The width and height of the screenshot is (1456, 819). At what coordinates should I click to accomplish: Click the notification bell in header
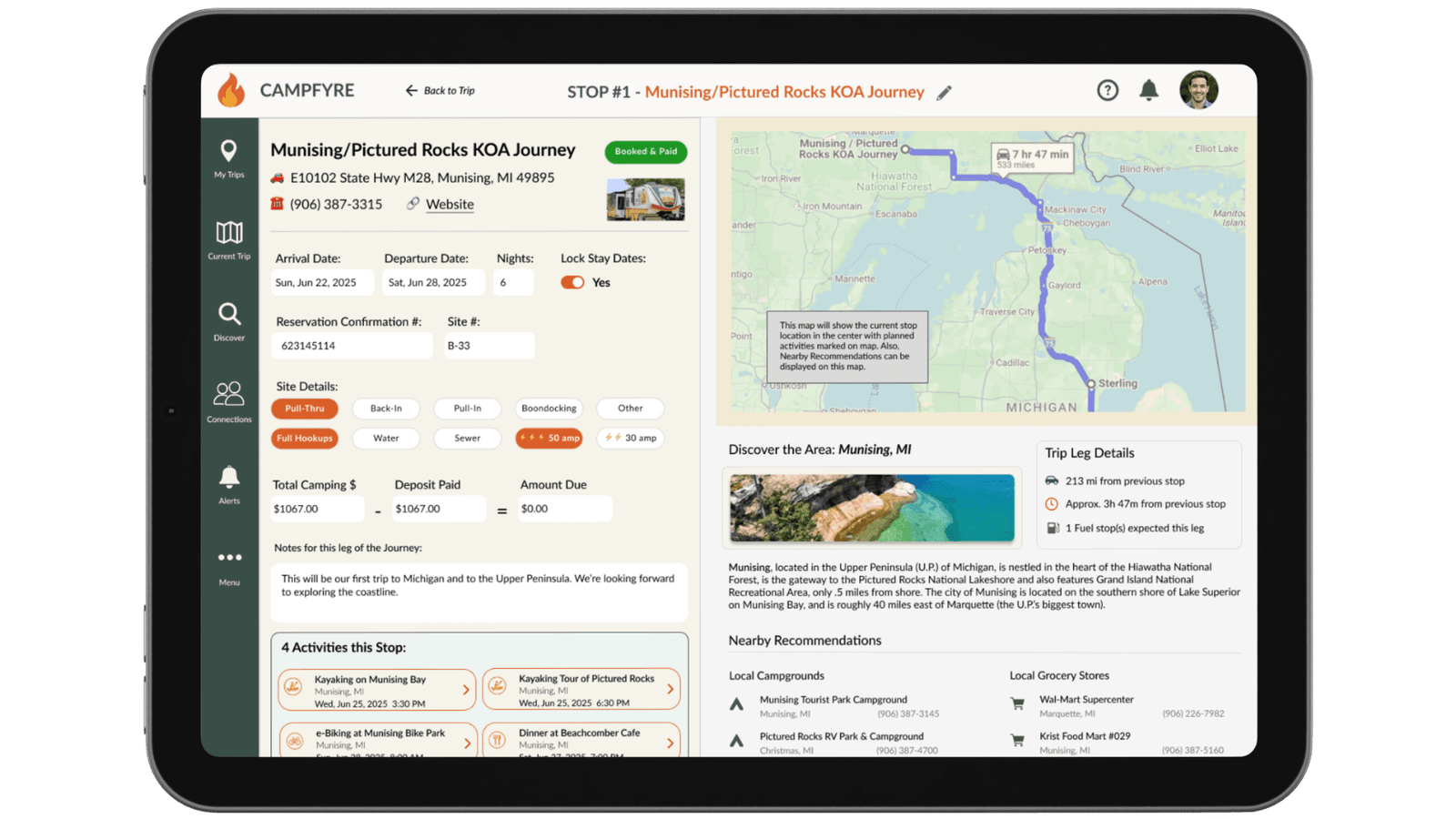(1148, 90)
